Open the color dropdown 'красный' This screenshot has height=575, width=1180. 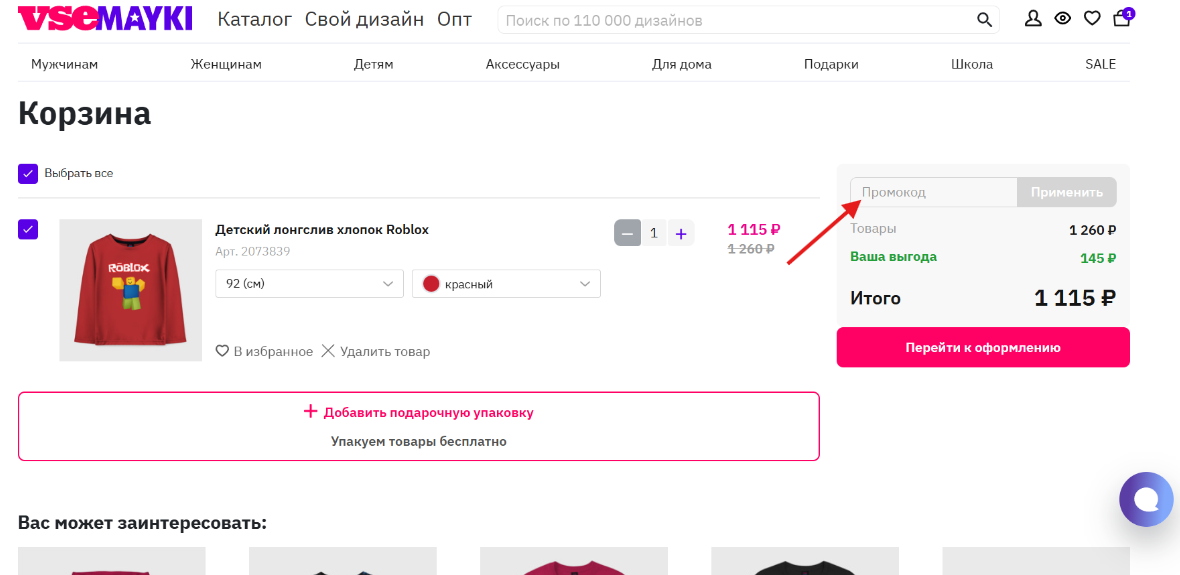pos(506,284)
